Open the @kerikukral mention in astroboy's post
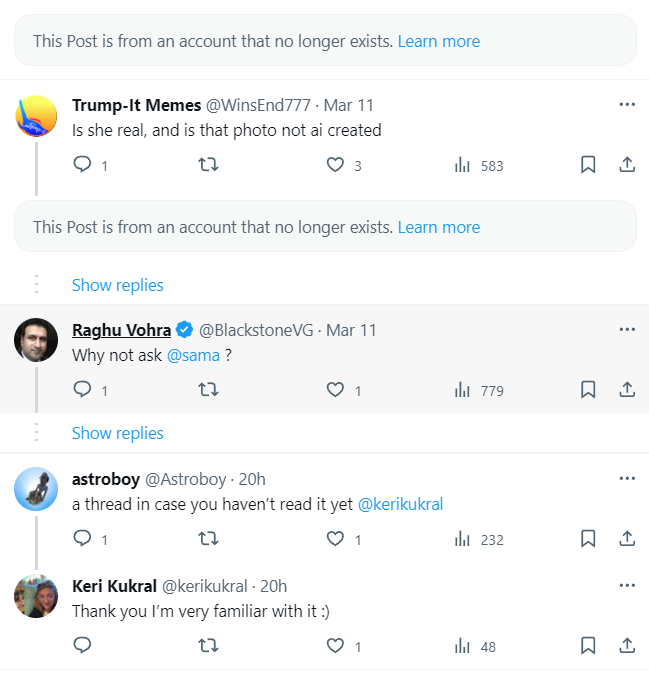 400,504
